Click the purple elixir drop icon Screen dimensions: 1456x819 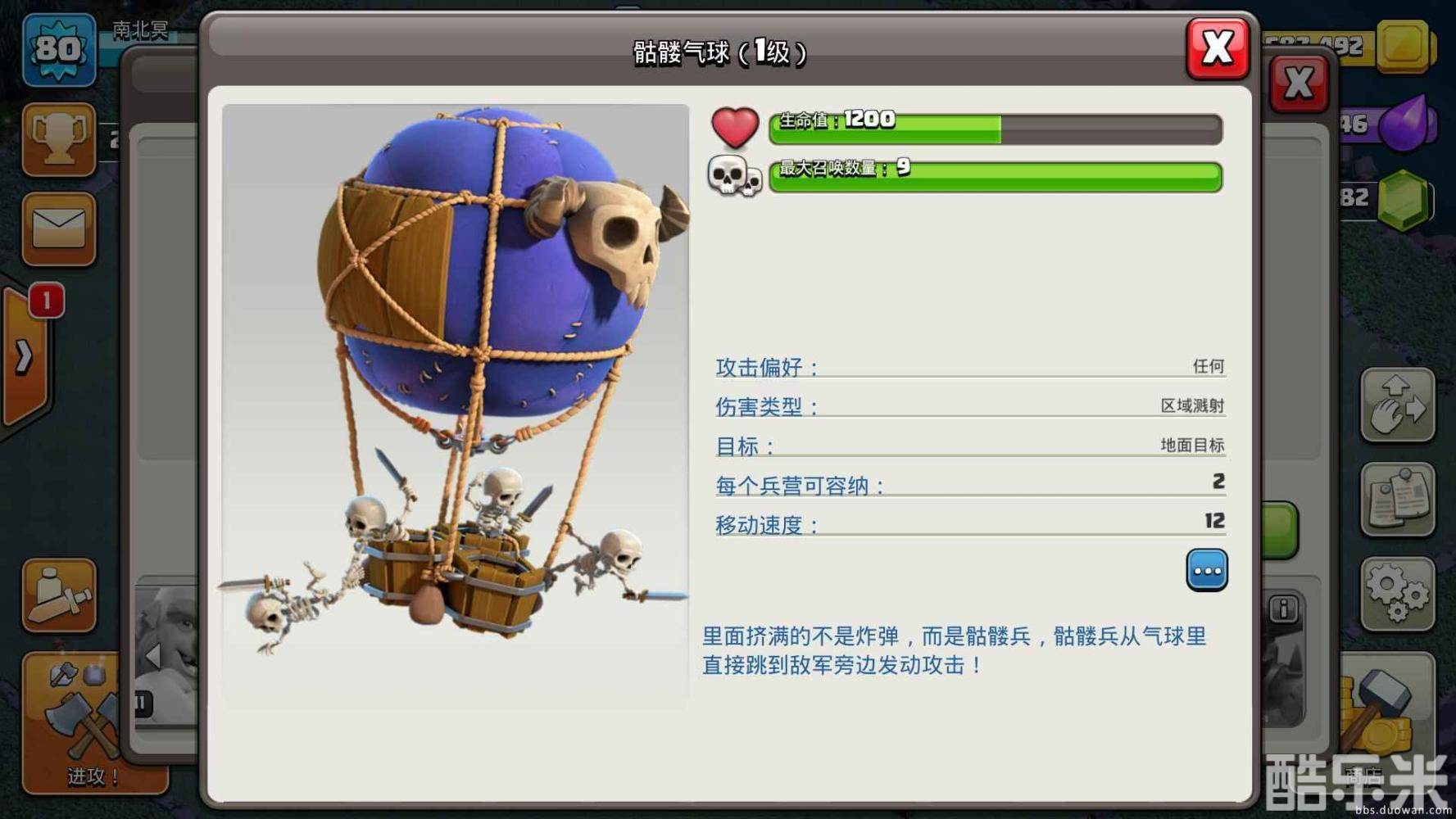(x=1407, y=123)
